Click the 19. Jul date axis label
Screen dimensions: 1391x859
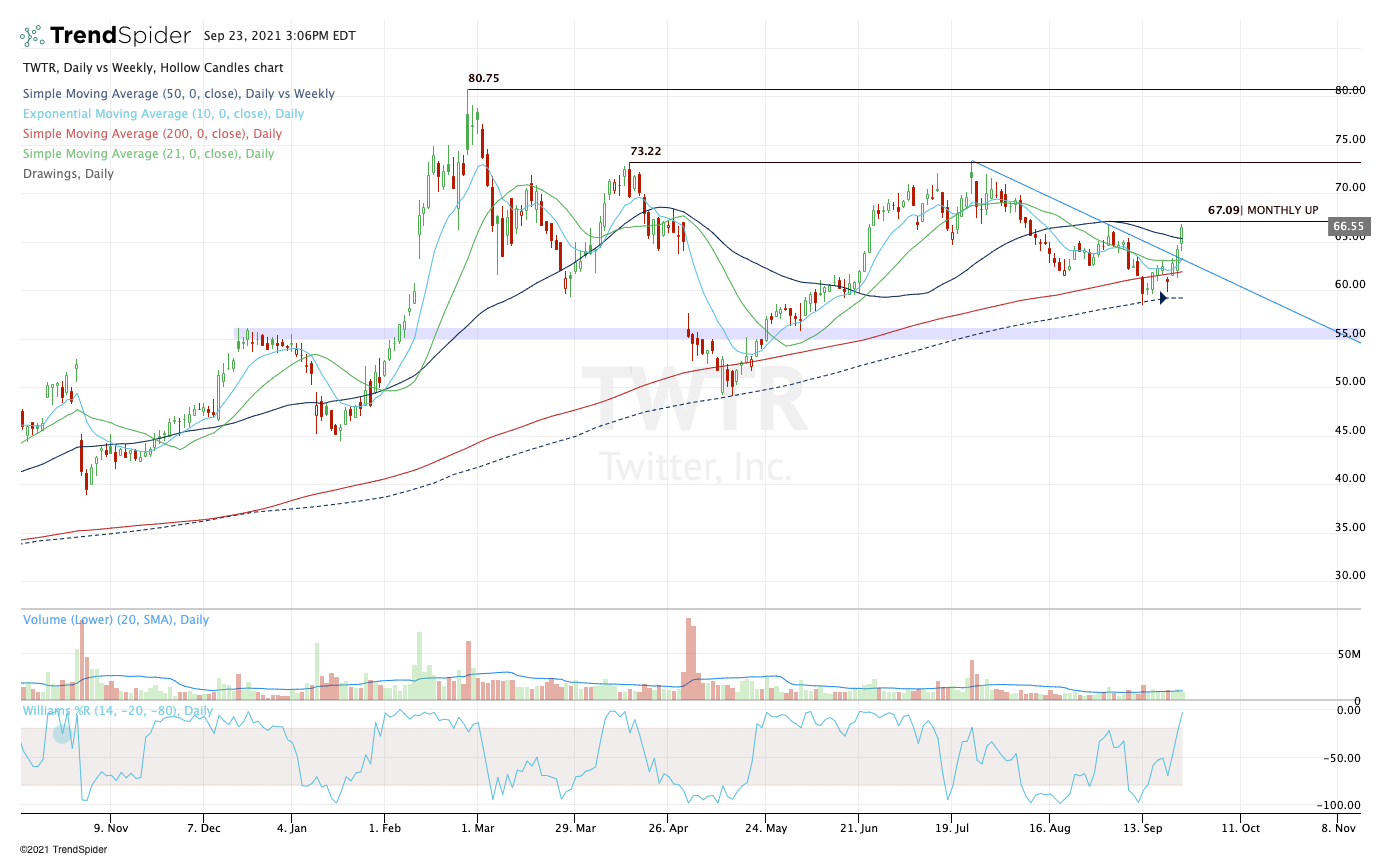[952, 828]
